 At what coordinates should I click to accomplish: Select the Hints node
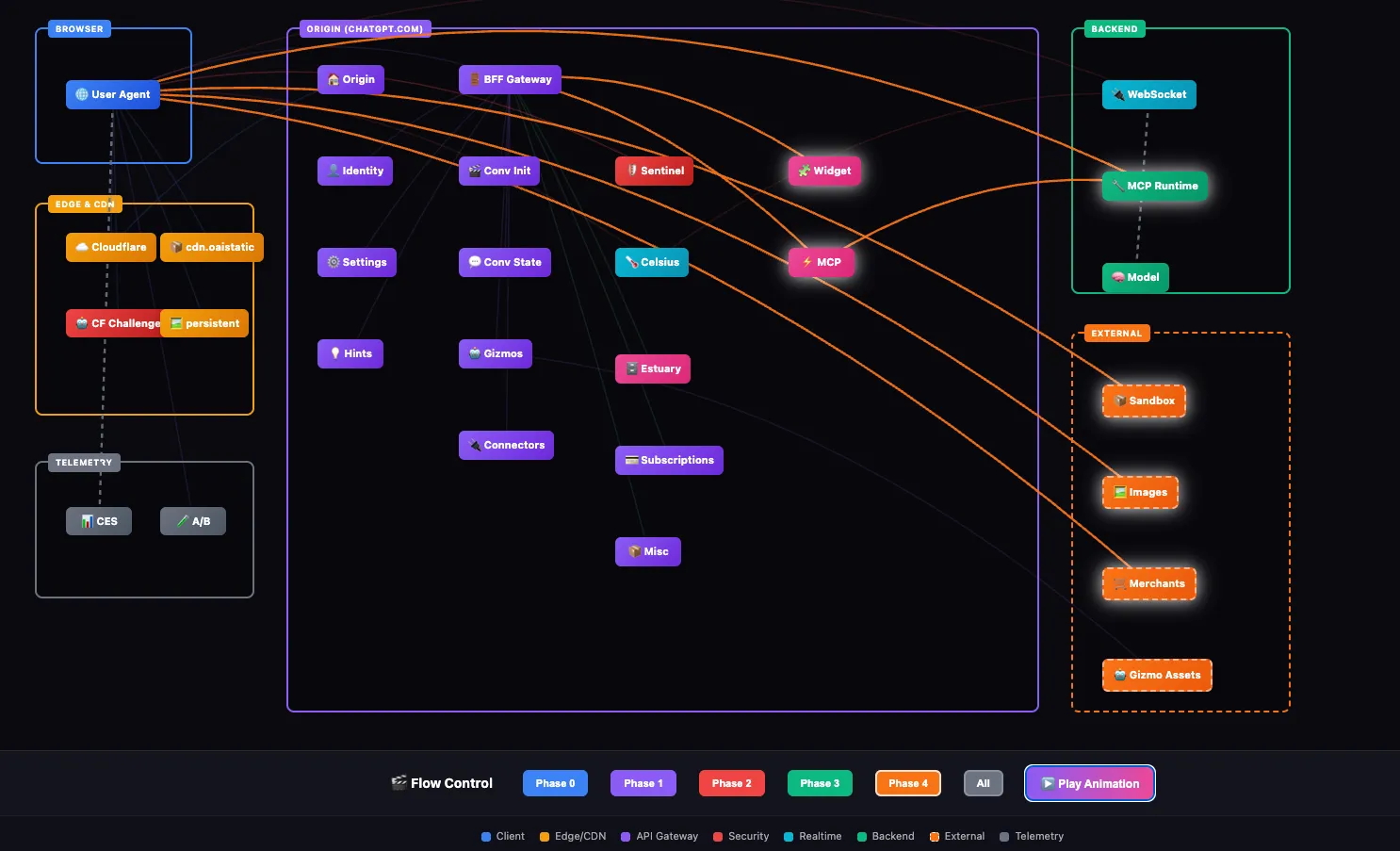[350, 353]
